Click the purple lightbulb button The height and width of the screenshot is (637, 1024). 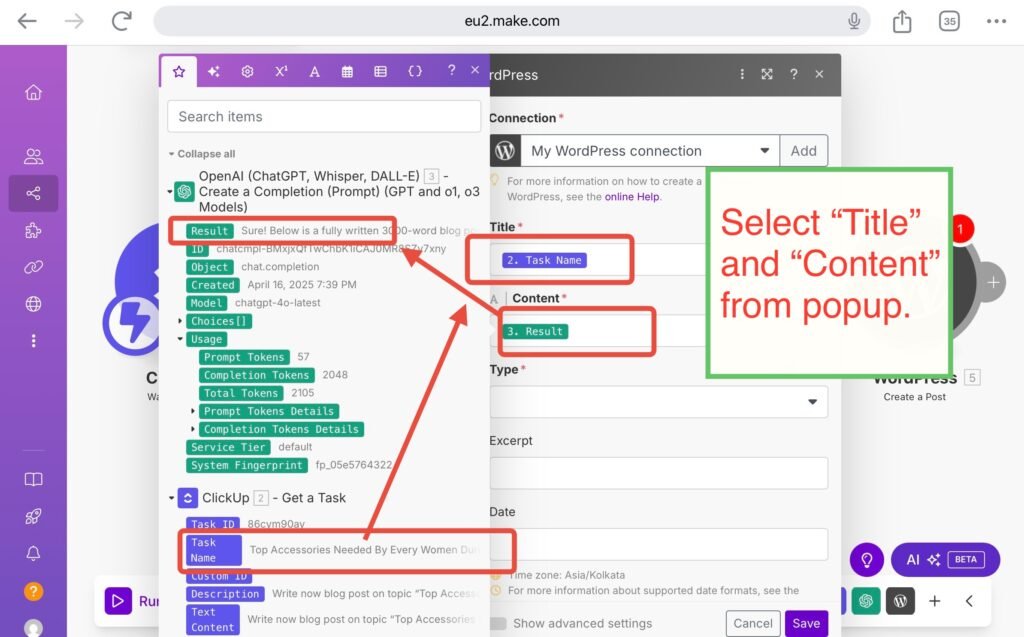click(867, 560)
